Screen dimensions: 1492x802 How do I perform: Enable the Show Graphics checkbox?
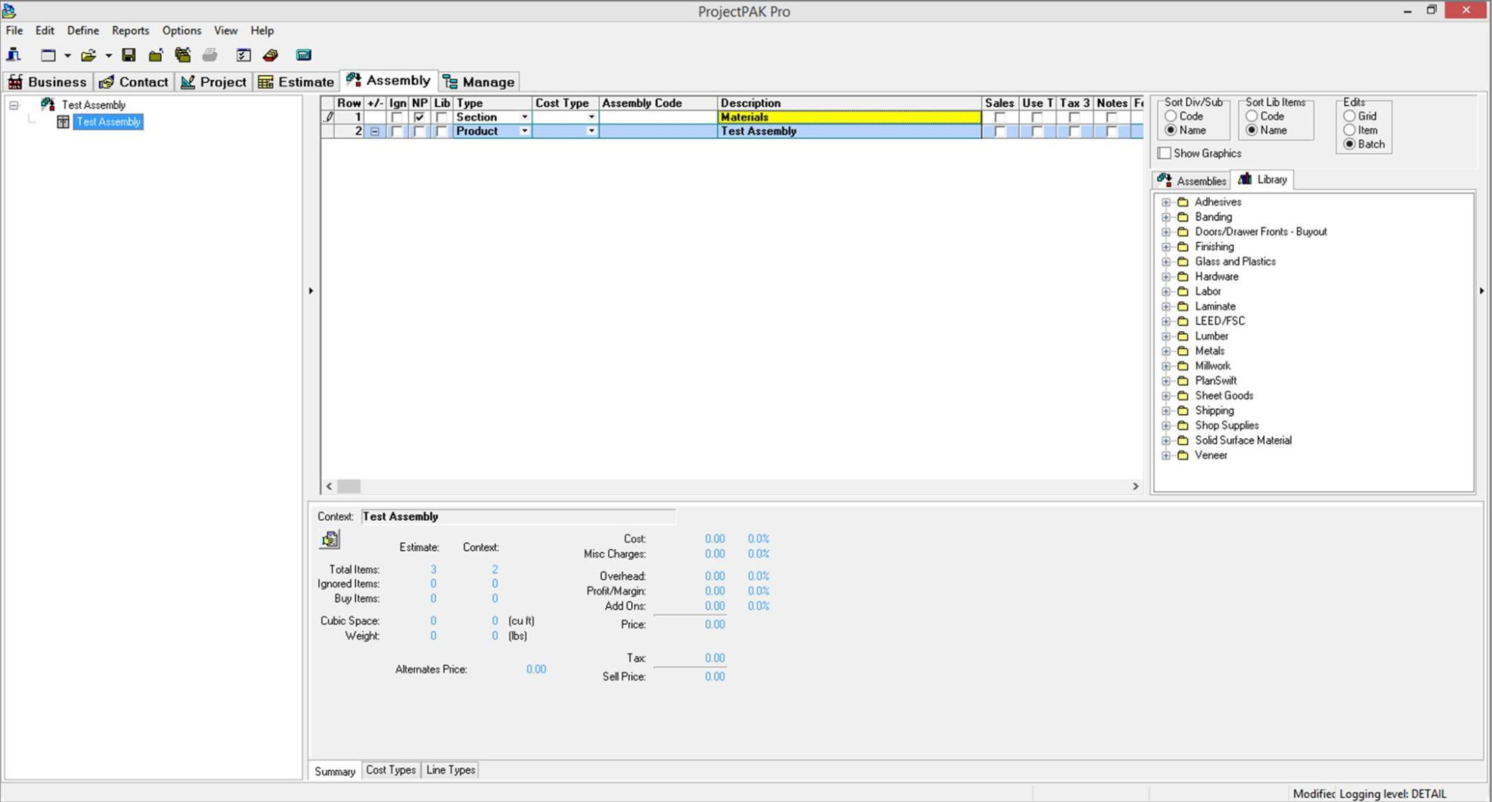coord(1166,153)
